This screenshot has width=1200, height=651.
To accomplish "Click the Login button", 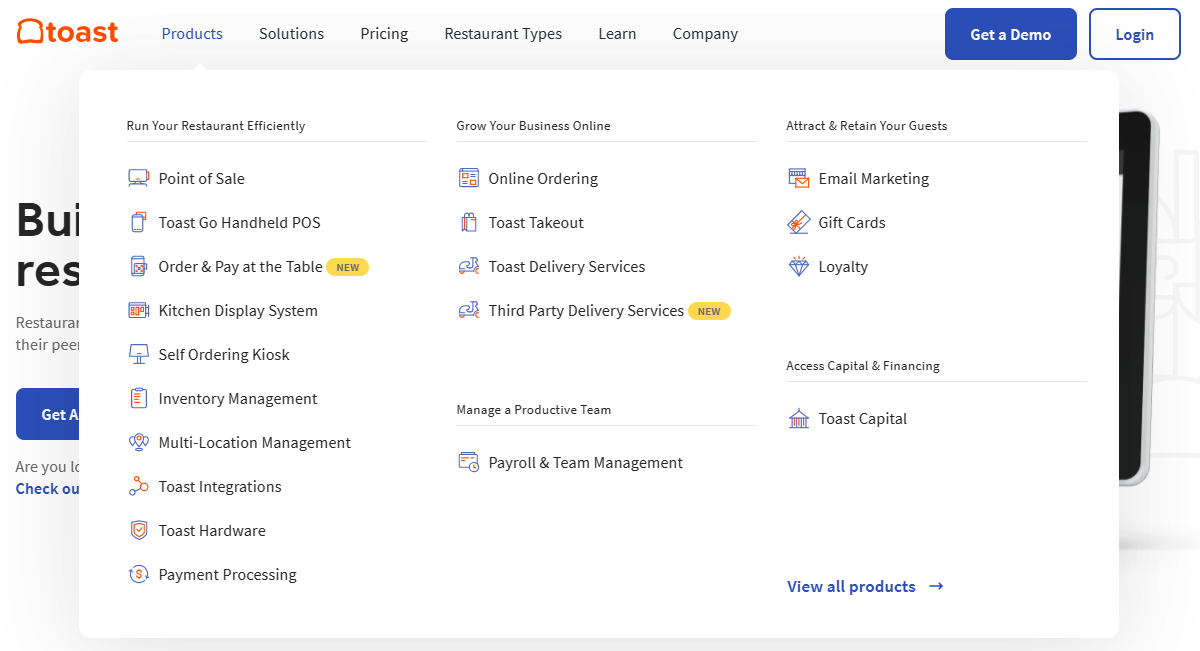I will [1134, 34].
